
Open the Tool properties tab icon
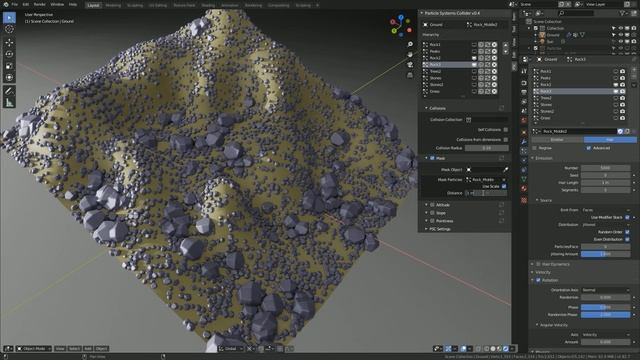coord(524,72)
